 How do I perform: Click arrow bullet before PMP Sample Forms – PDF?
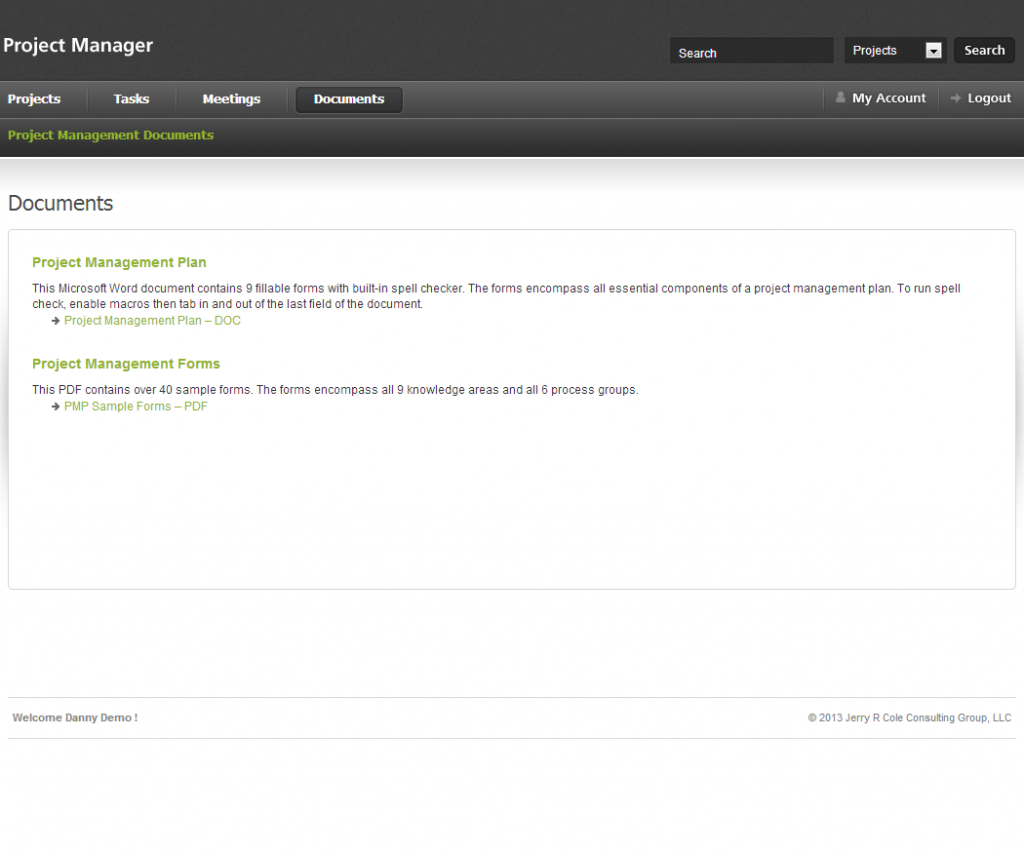point(56,407)
